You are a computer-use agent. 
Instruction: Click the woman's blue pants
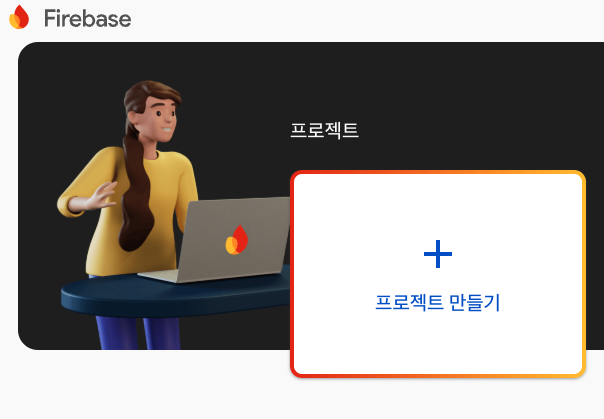(x=139, y=332)
